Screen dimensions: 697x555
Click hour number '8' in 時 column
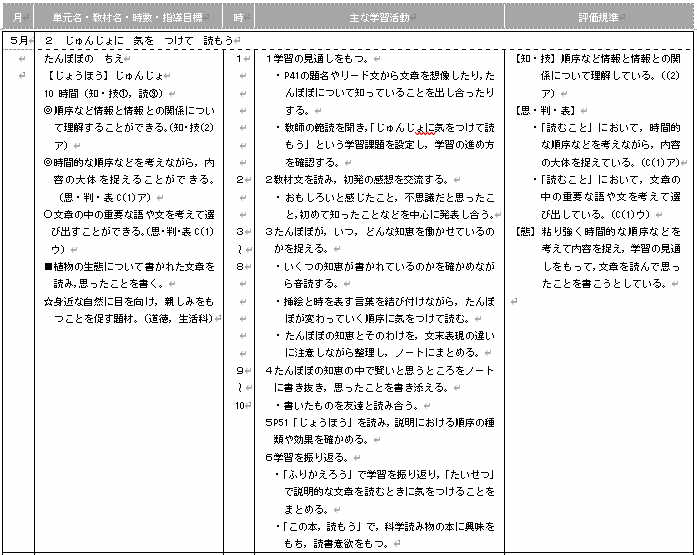click(x=239, y=266)
